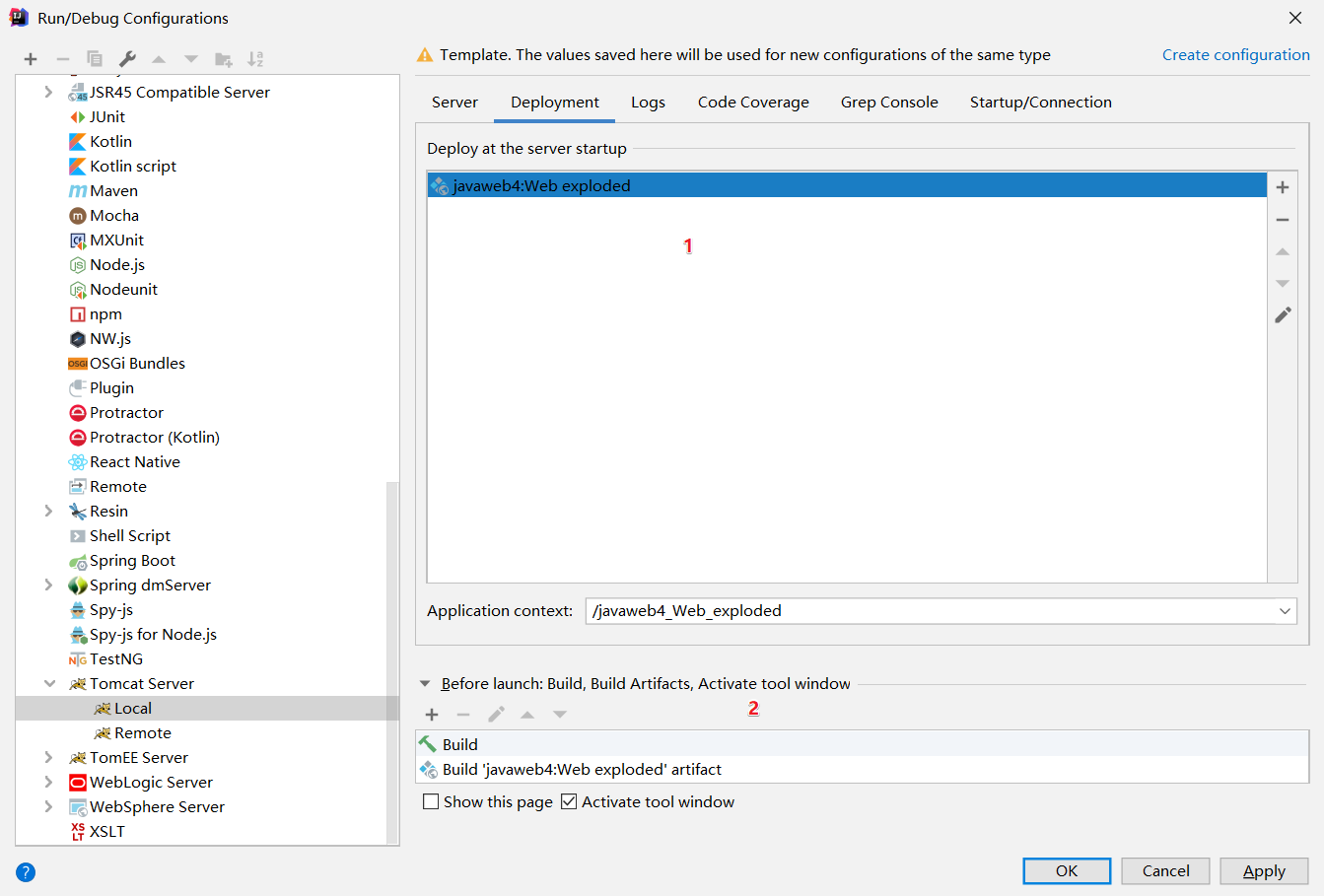1324x896 pixels.
Task: Remove artifact from deploy list
Action: 1283,220
